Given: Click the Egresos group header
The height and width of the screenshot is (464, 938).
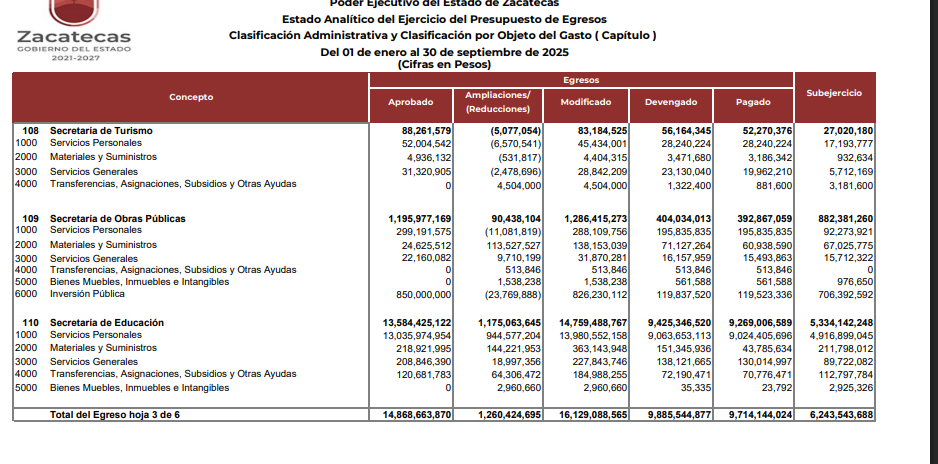Looking at the screenshot, I should pyautogui.click(x=581, y=79).
